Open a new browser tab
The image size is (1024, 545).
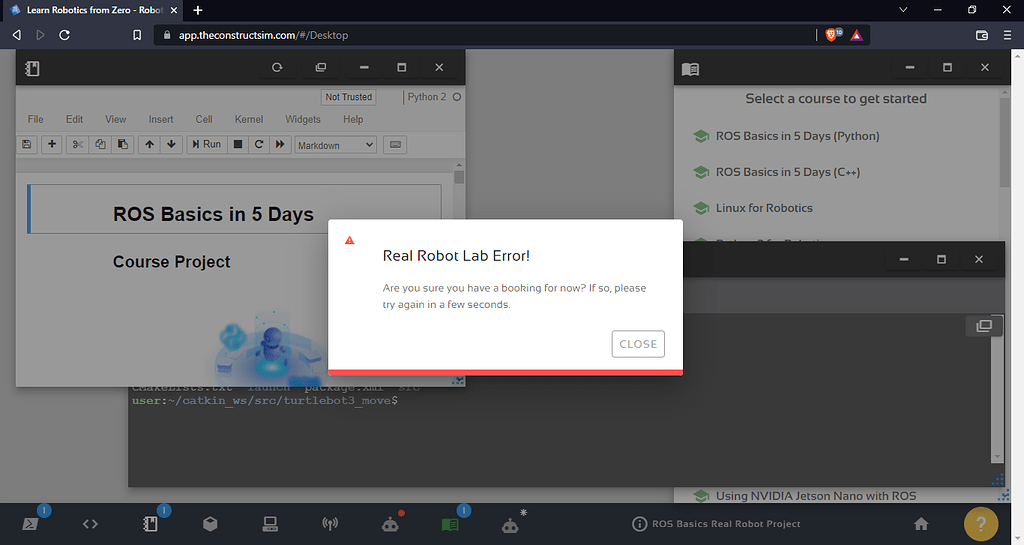198,10
